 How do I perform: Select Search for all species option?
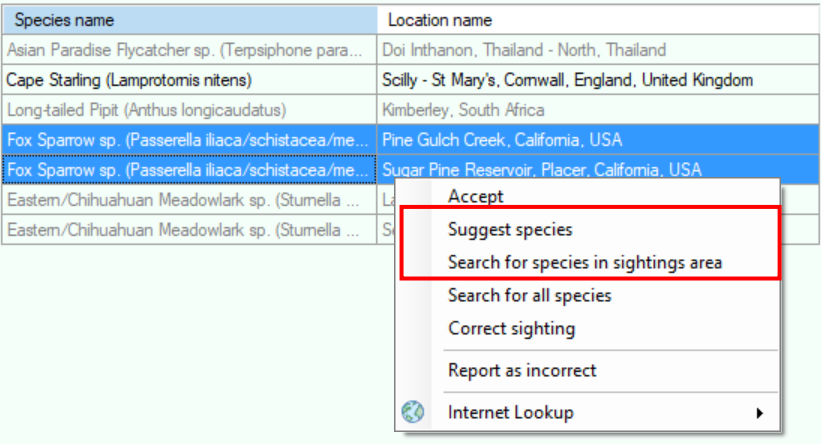pos(587,295)
